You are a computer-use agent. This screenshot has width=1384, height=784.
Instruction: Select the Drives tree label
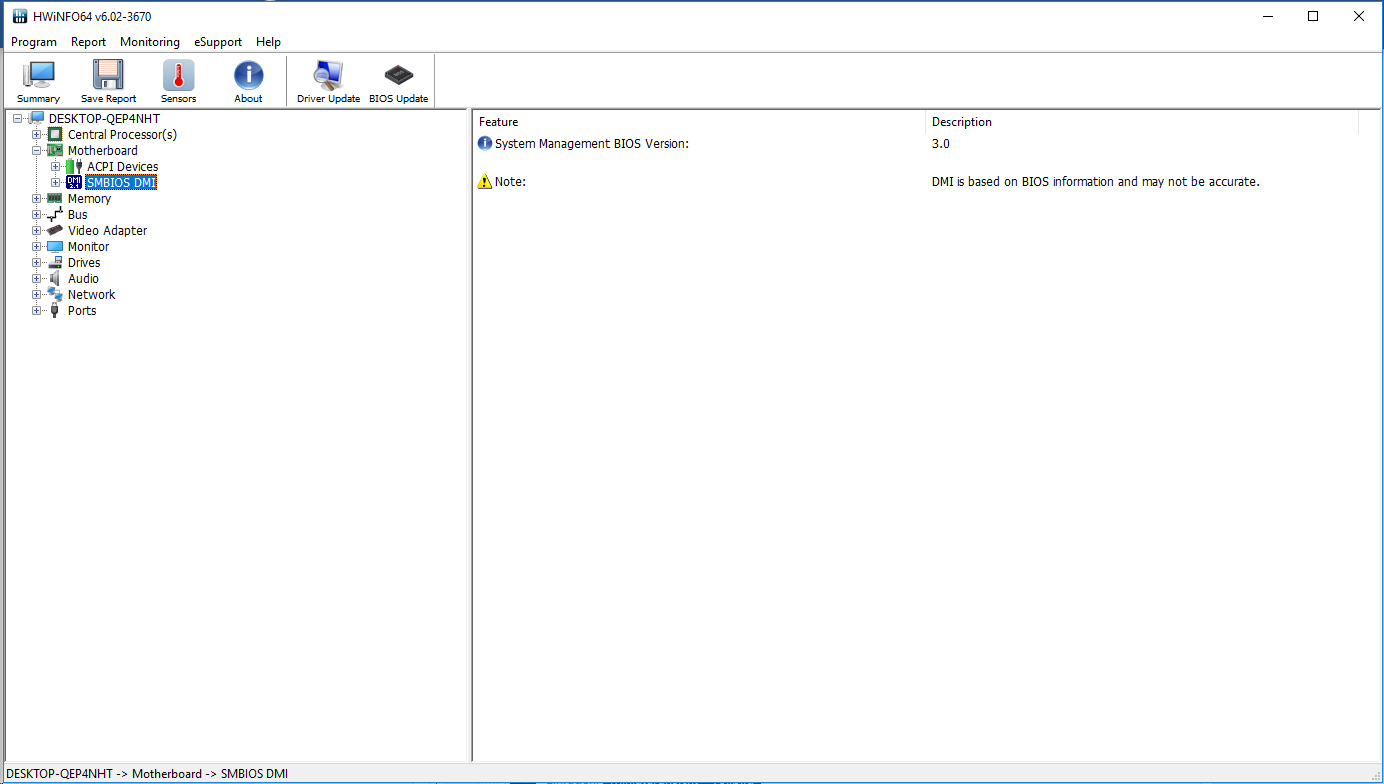coord(84,263)
